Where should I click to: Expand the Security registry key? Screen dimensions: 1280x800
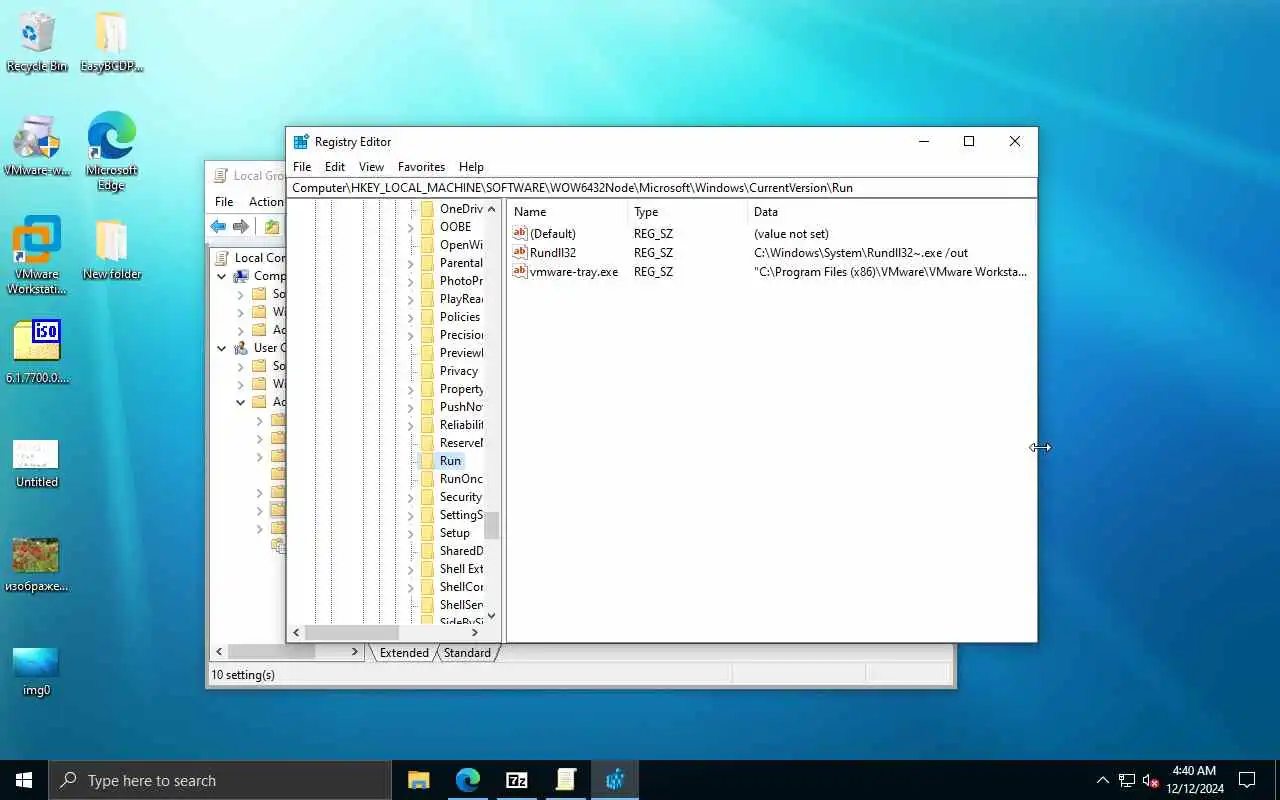(410, 497)
